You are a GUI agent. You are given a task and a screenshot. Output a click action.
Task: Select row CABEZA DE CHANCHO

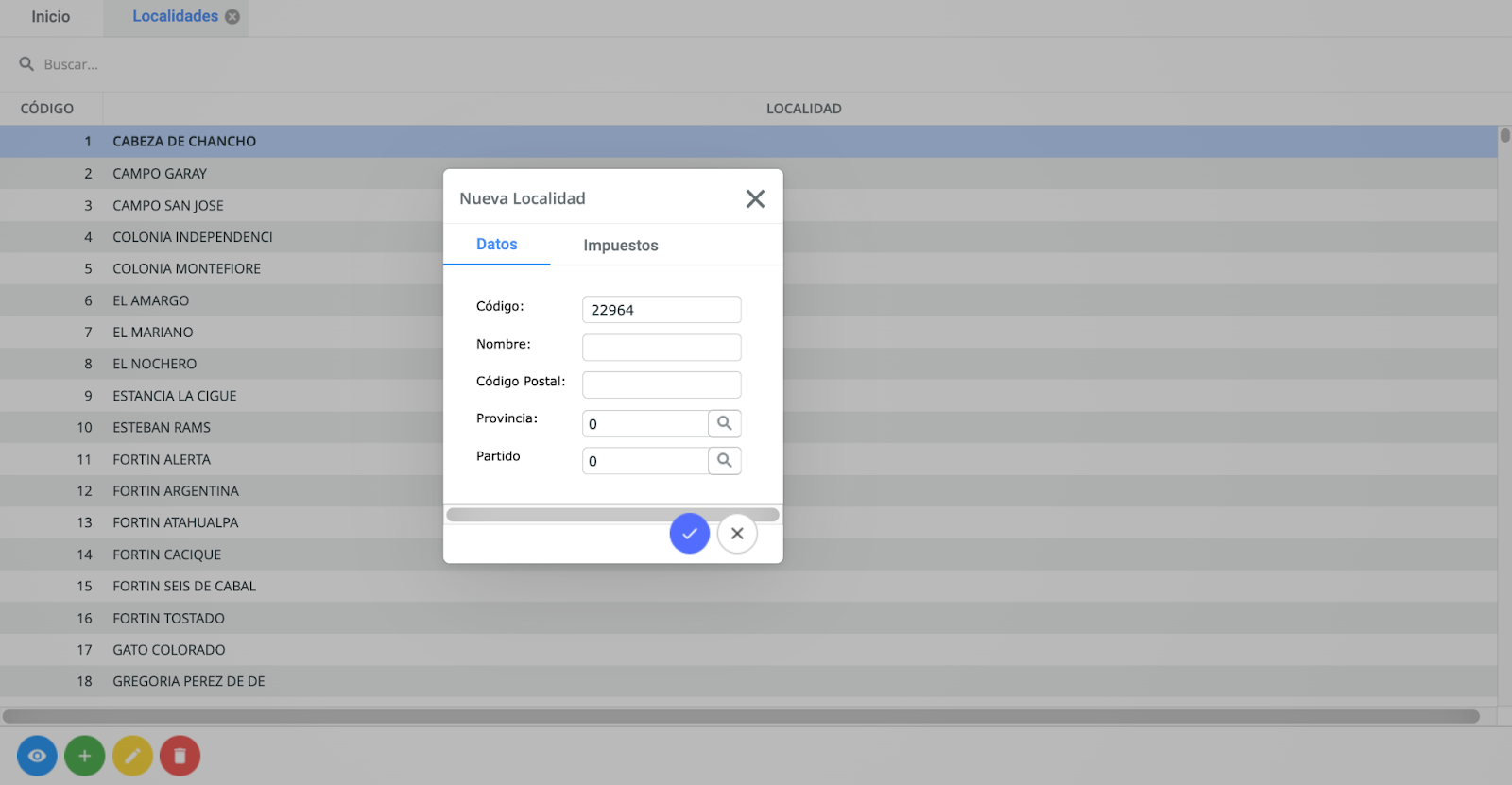[748, 142]
